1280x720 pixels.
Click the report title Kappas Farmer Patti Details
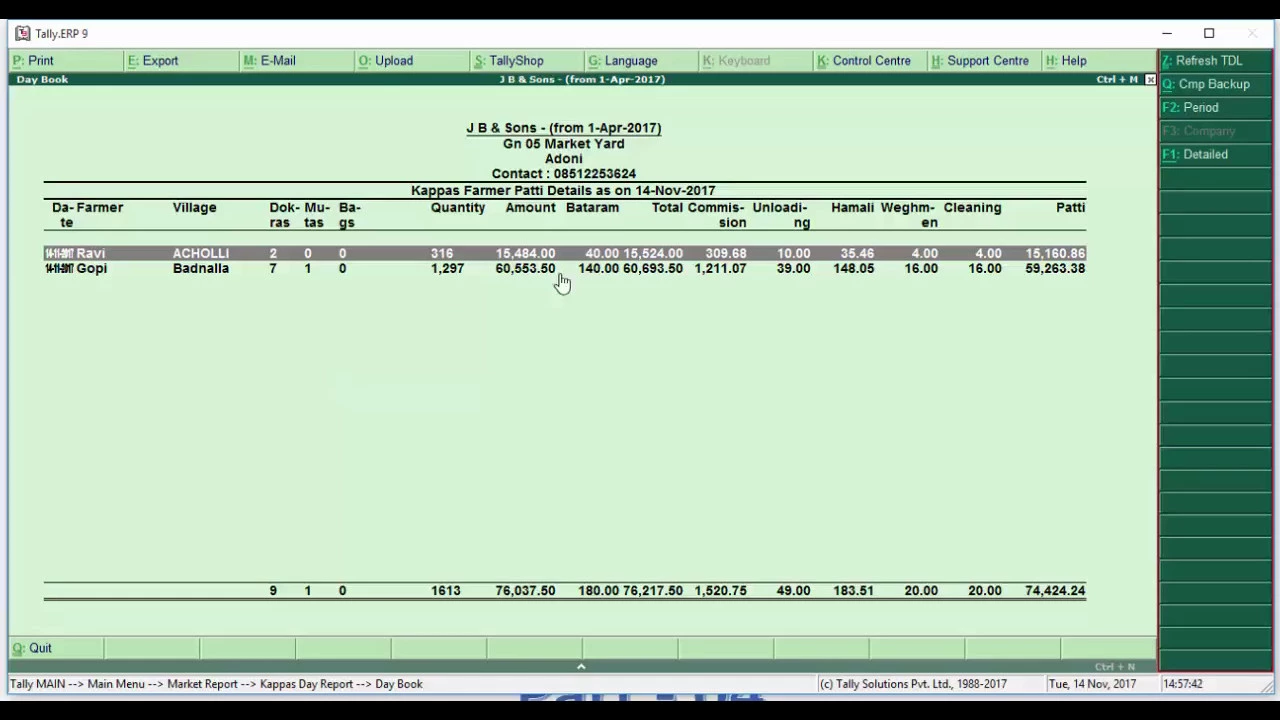[x=563, y=191]
